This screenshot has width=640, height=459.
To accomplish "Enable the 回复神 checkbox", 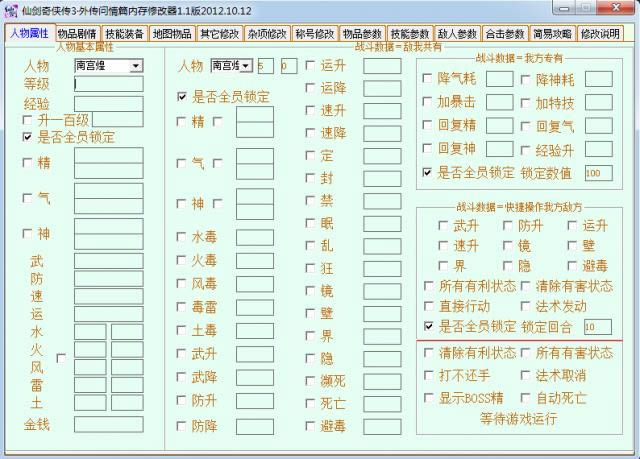I will pyautogui.click(x=427, y=148).
